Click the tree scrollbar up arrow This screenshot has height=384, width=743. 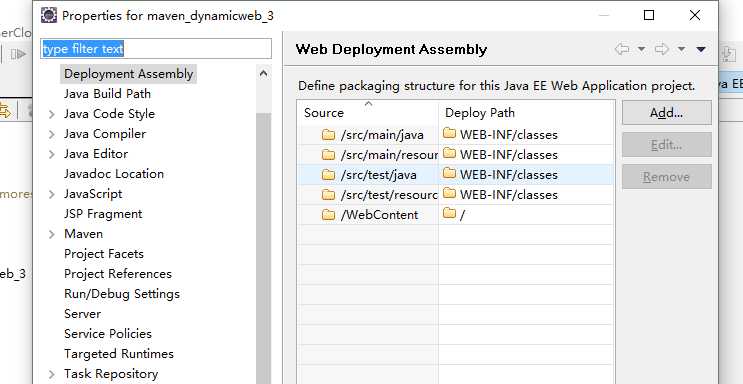pos(263,73)
